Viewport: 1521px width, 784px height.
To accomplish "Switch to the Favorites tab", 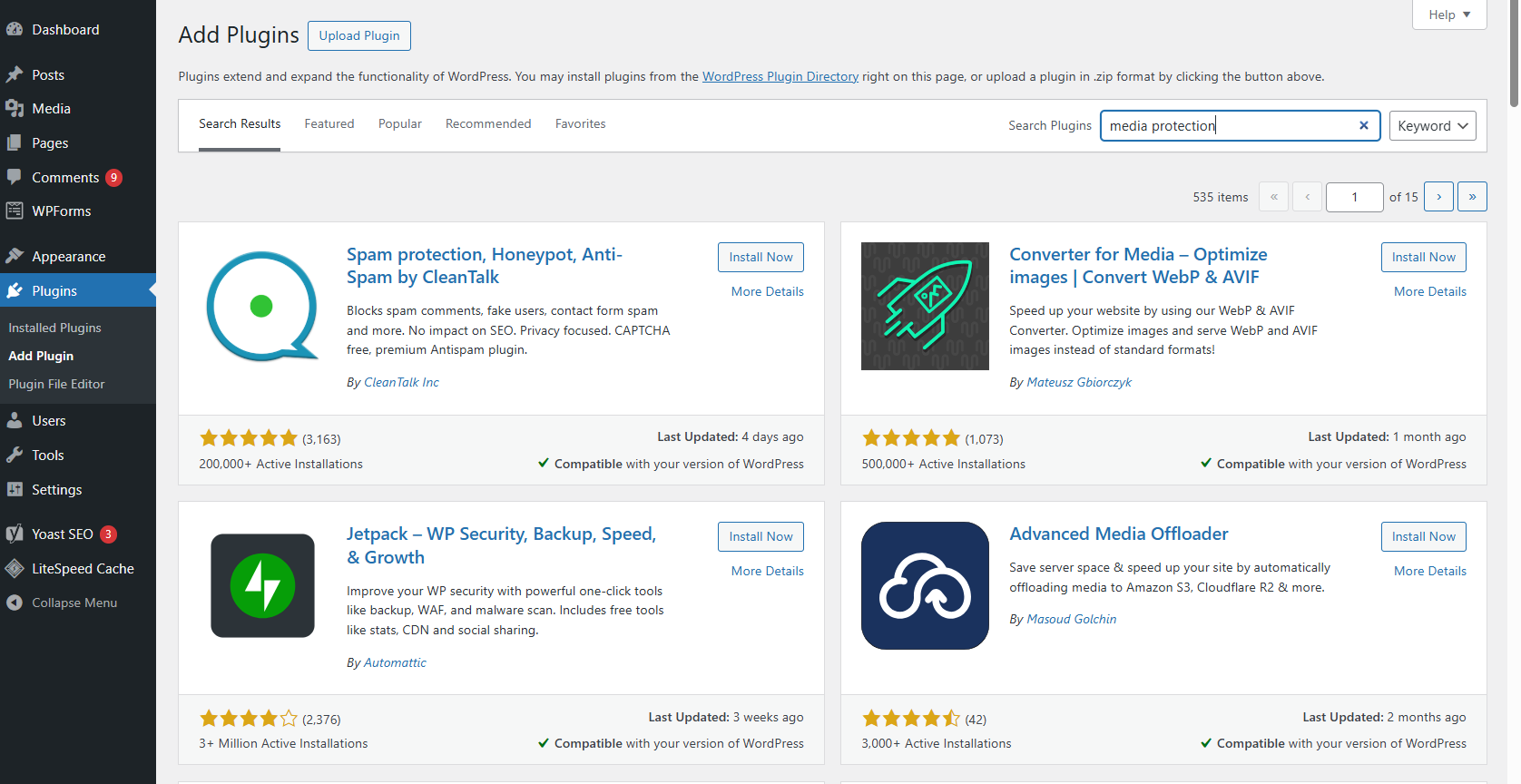I will click(581, 124).
